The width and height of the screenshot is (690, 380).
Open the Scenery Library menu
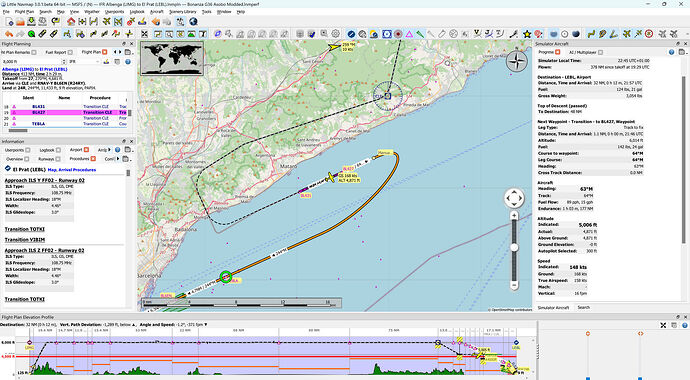182,12
